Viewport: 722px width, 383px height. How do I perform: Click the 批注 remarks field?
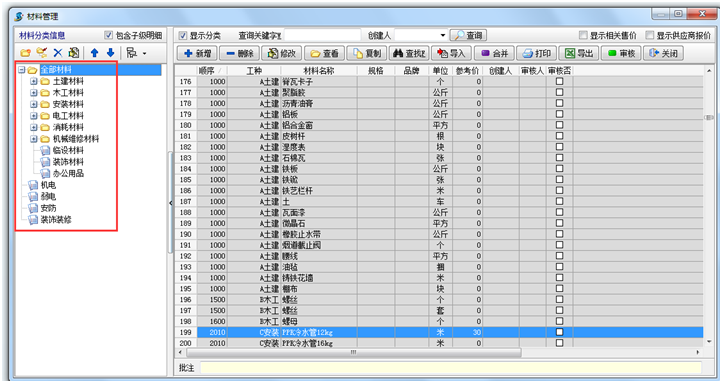point(450,367)
